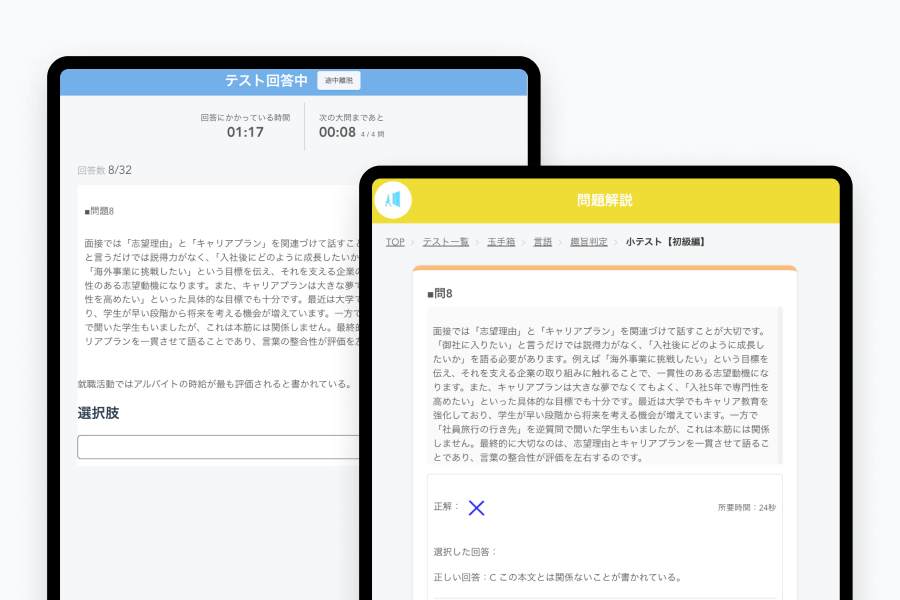Click the 正しい回答 answer text line
This screenshot has width=900, height=600.
pos(557,577)
